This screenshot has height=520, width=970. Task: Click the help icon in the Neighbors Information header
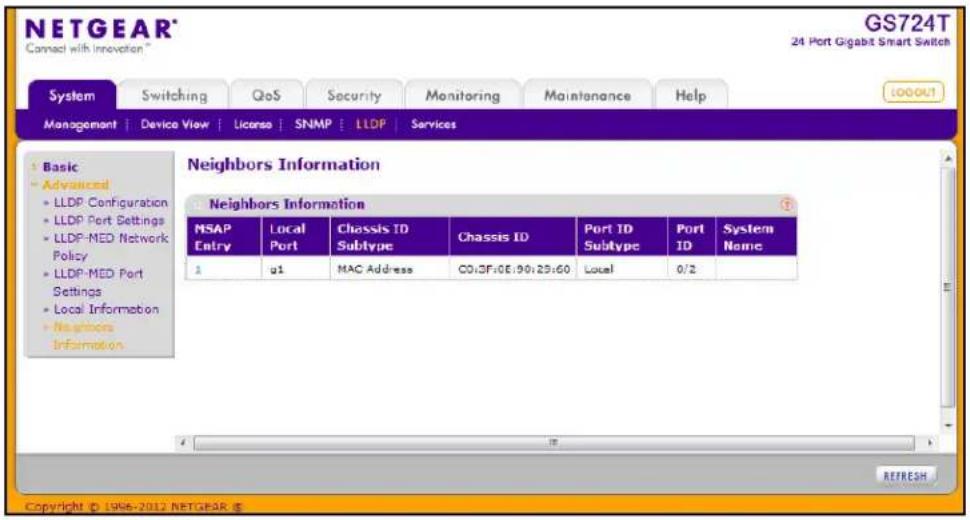786,204
